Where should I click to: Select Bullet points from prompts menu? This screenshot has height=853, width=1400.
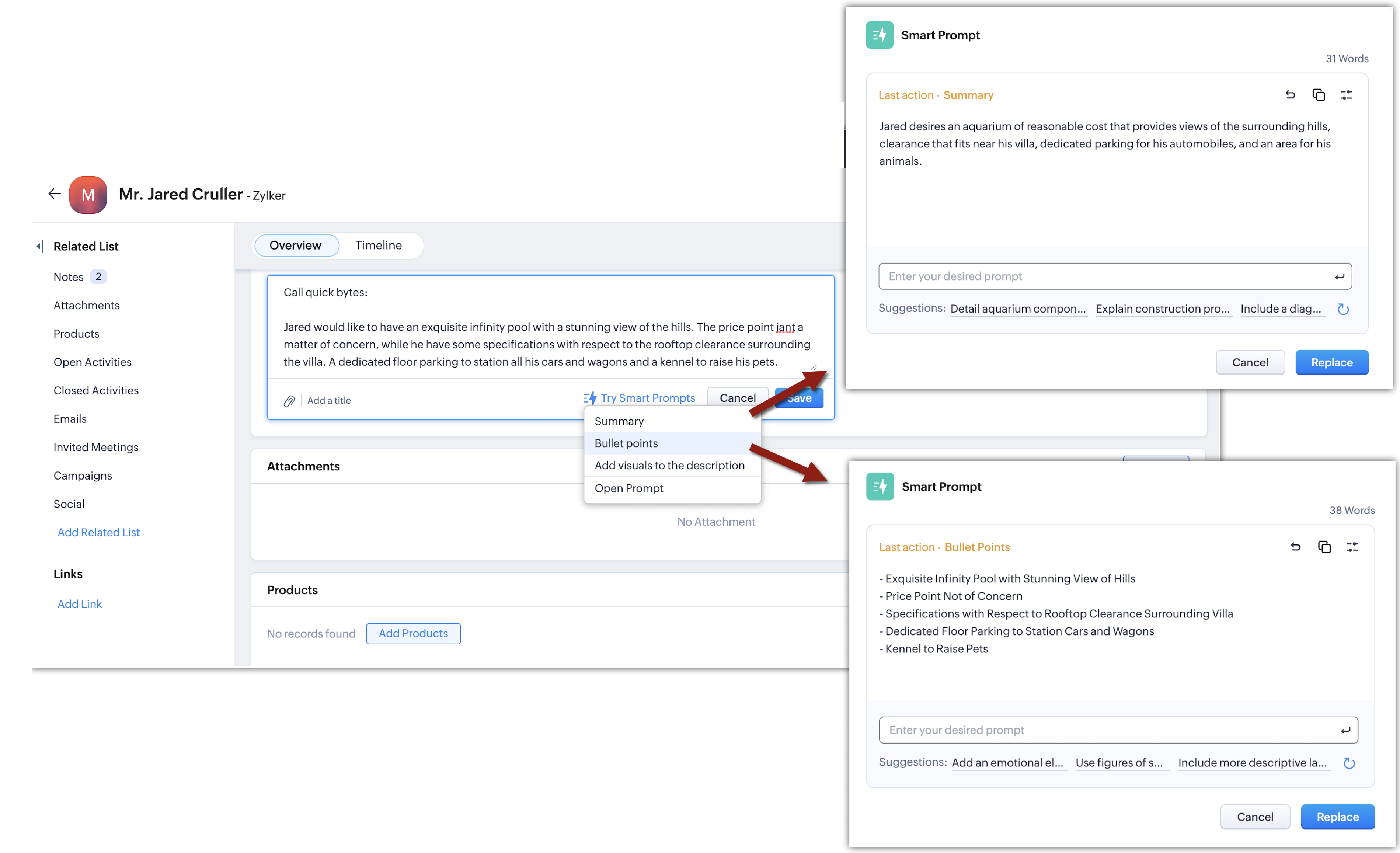click(x=626, y=443)
